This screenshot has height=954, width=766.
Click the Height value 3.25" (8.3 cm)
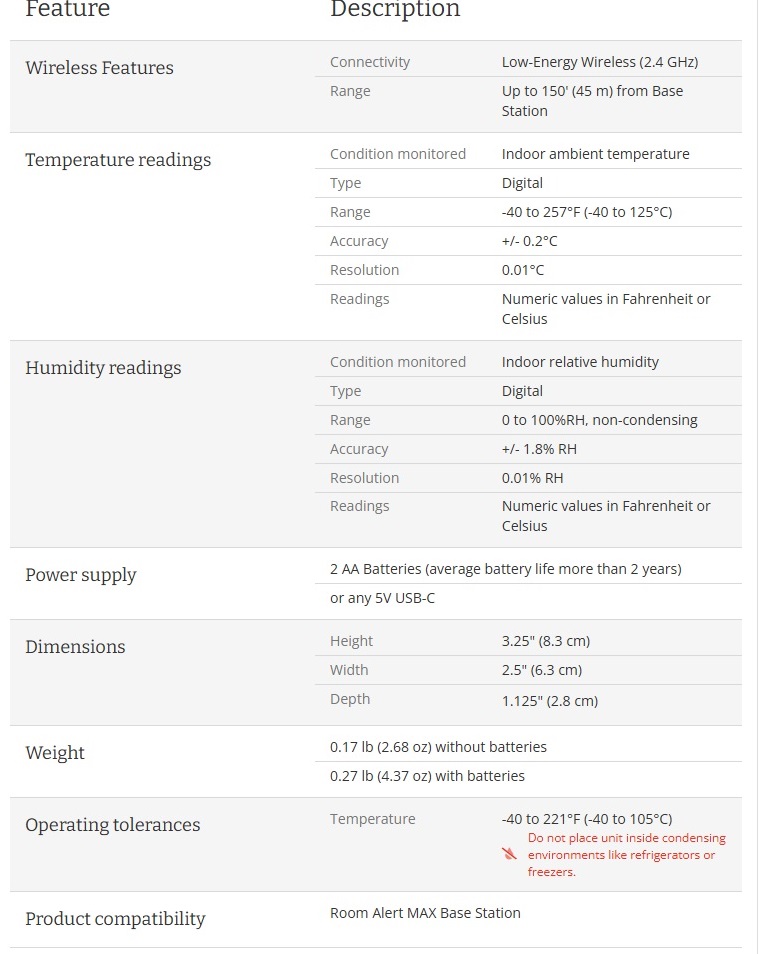pos(546,641)
